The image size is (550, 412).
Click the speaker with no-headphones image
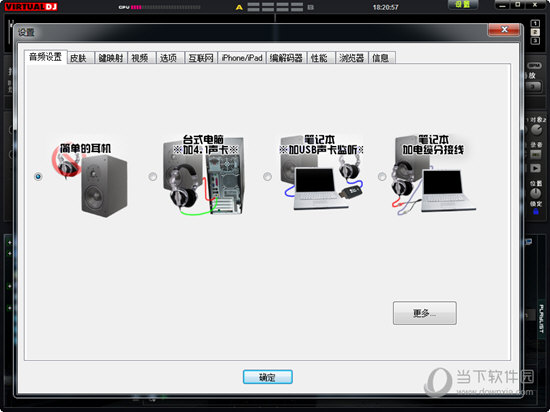tap(90, 180)
